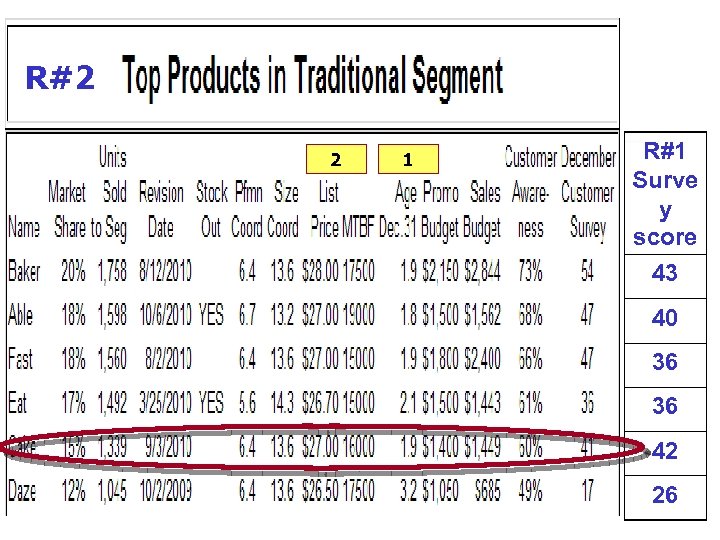720x540 pixels.
Task: Click the Market Share column header
Action: 69,210
